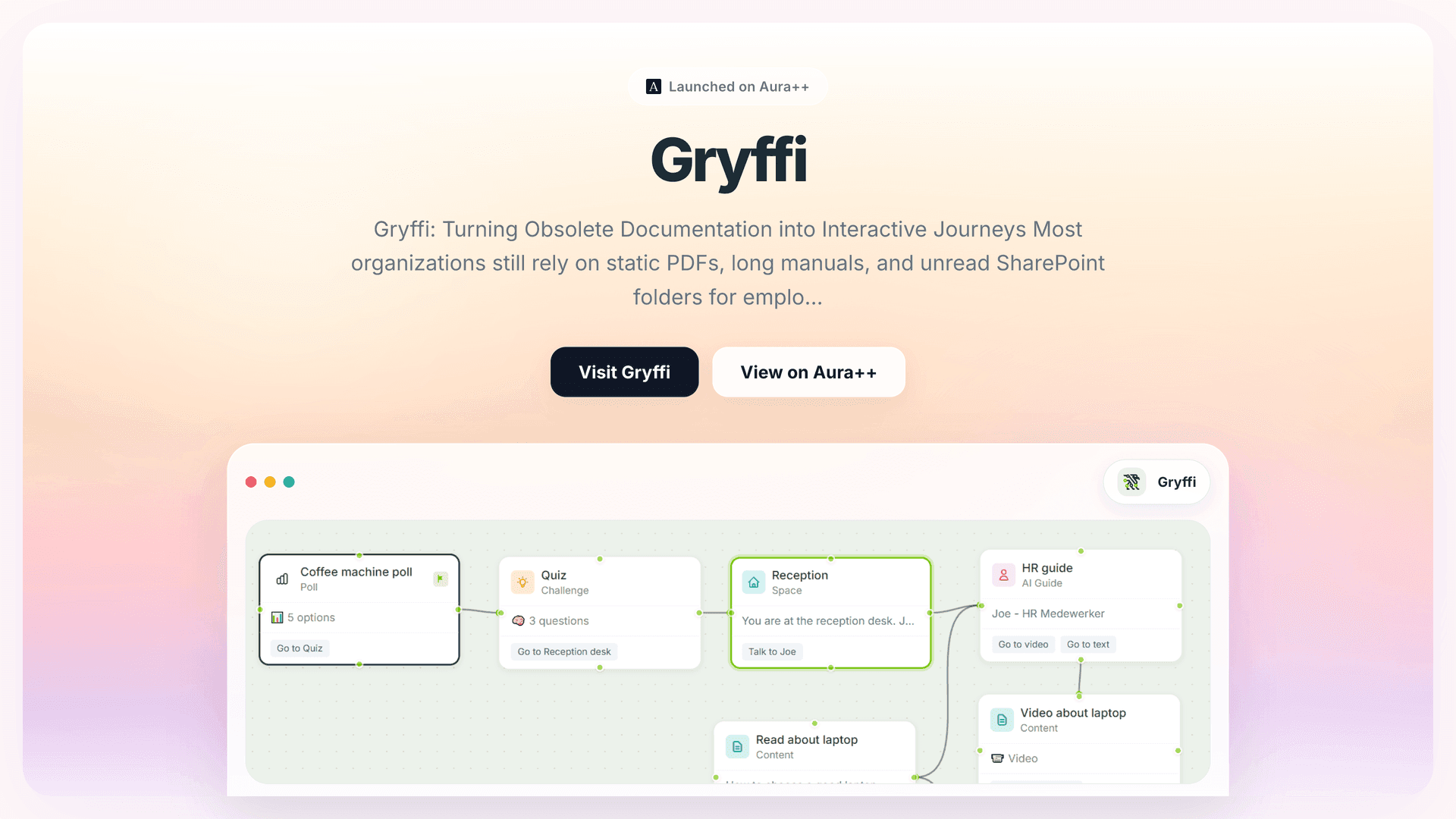The width and height of the screenshot is (1456, 819).
Task: Click the Space subtitle under Reception
Action: tap(786, 591)
